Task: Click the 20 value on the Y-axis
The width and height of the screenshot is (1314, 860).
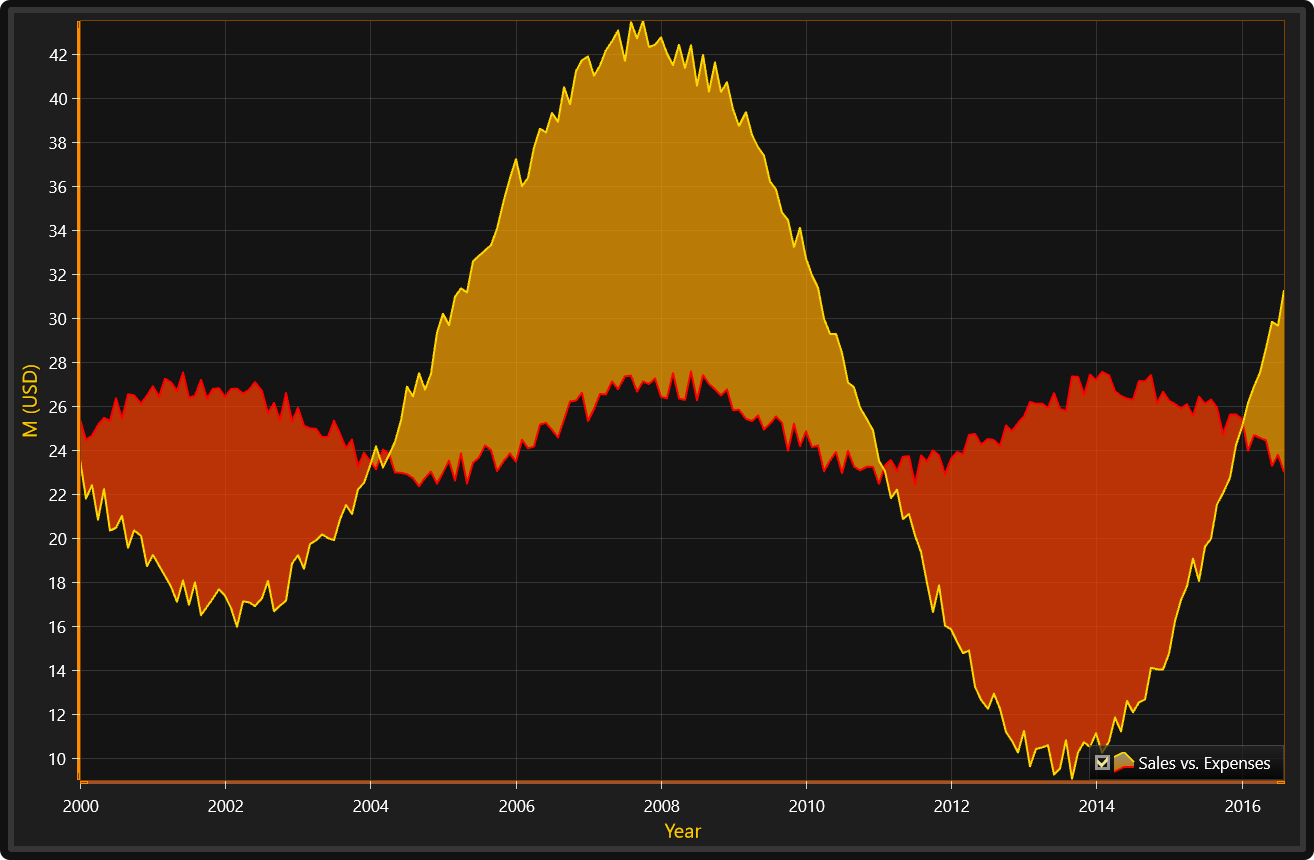Action: [58, 539]
